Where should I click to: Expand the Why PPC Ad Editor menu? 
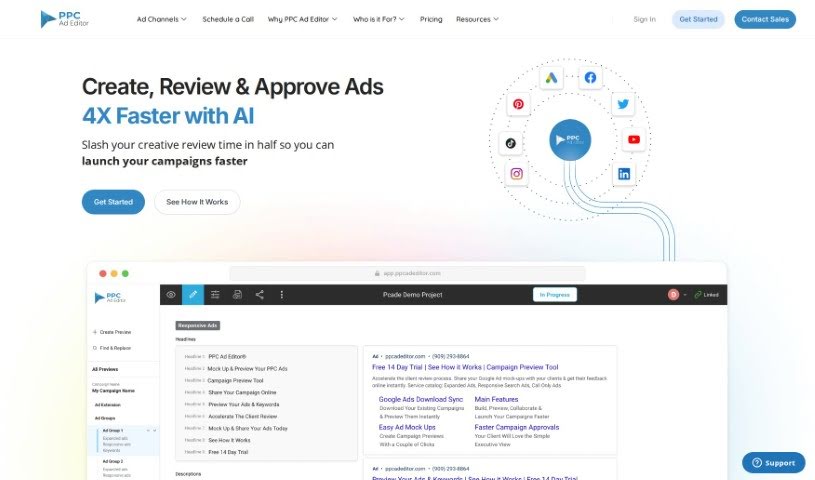click(302, 19)
